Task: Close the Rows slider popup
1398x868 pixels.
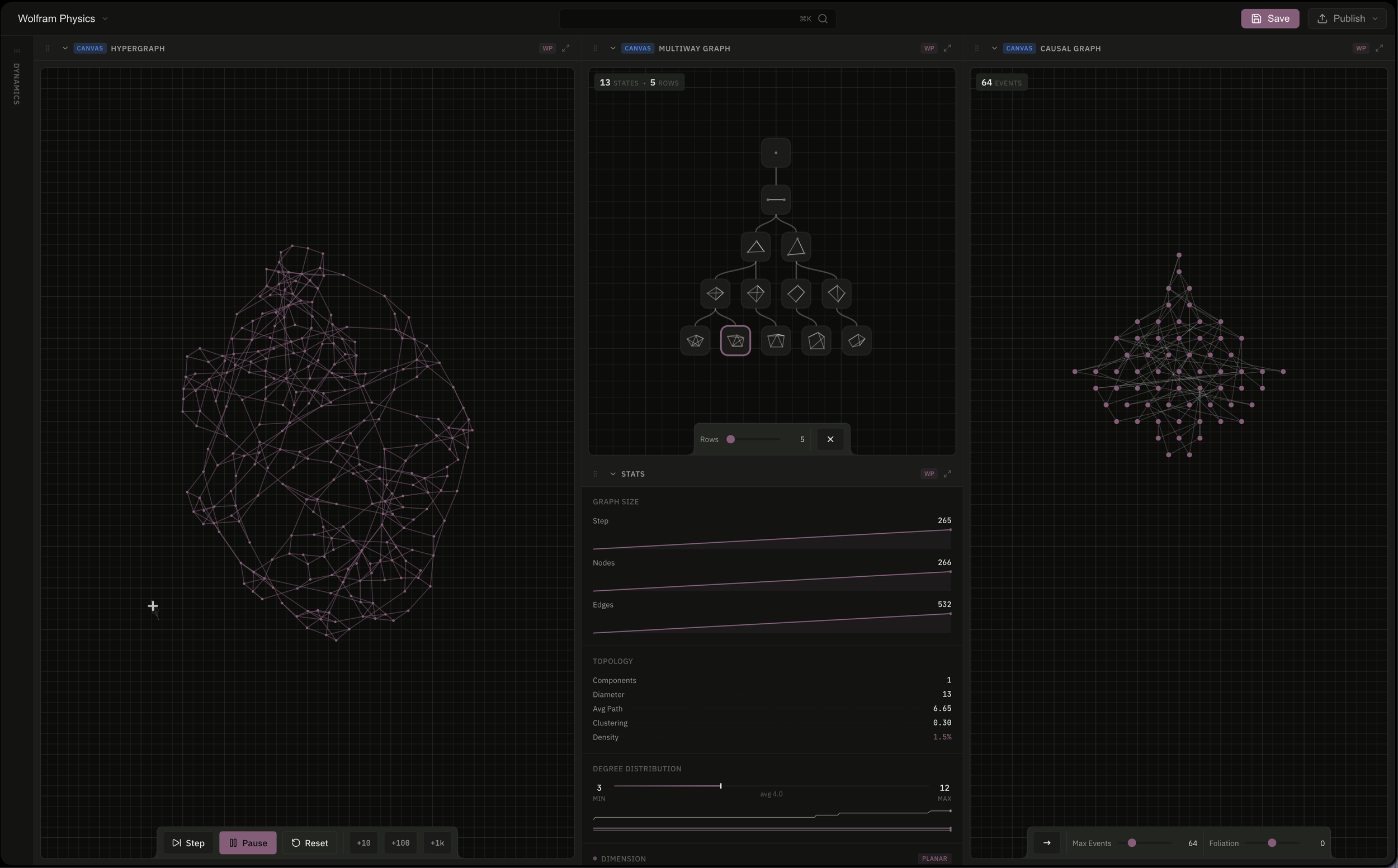Action: [830, 439]
